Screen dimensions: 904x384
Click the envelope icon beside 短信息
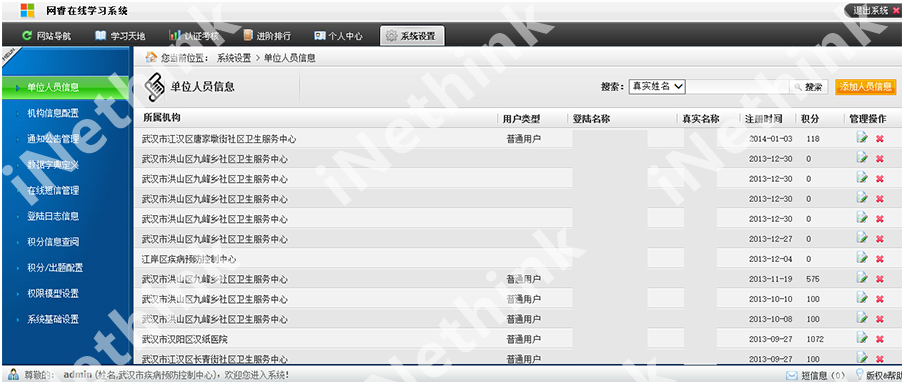792,376
